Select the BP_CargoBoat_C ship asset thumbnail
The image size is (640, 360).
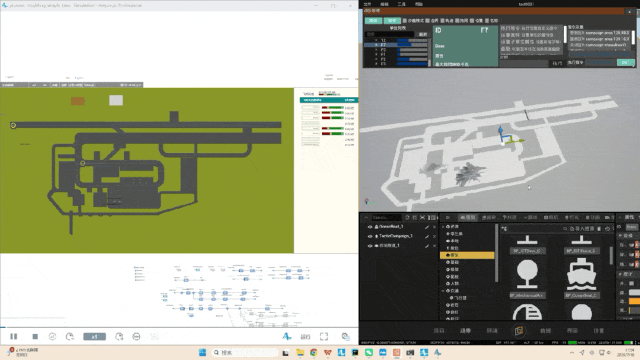582,274
